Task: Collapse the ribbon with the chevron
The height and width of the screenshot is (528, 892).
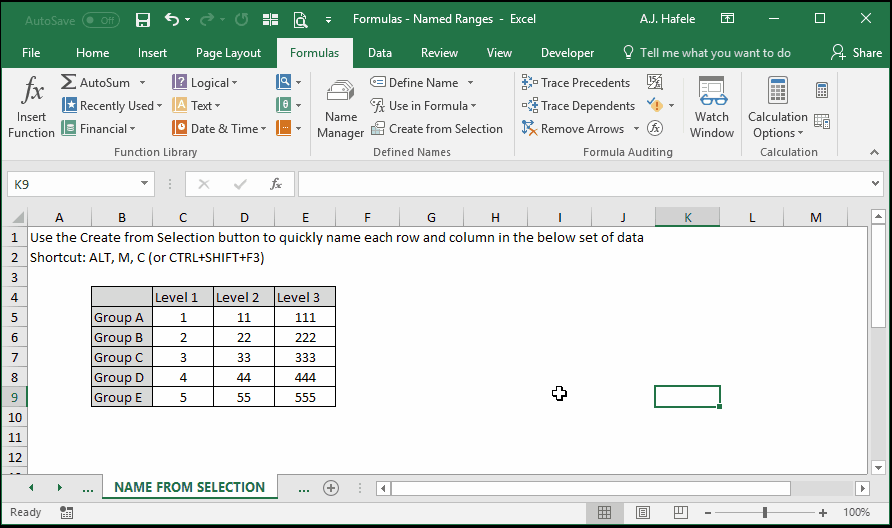Action: click(x=874, y=152)
